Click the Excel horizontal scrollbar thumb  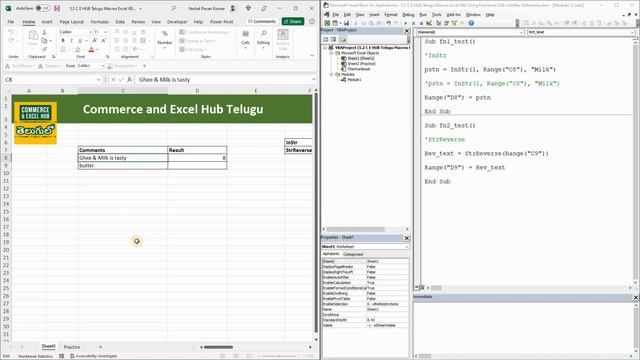(x=218, y=347)
